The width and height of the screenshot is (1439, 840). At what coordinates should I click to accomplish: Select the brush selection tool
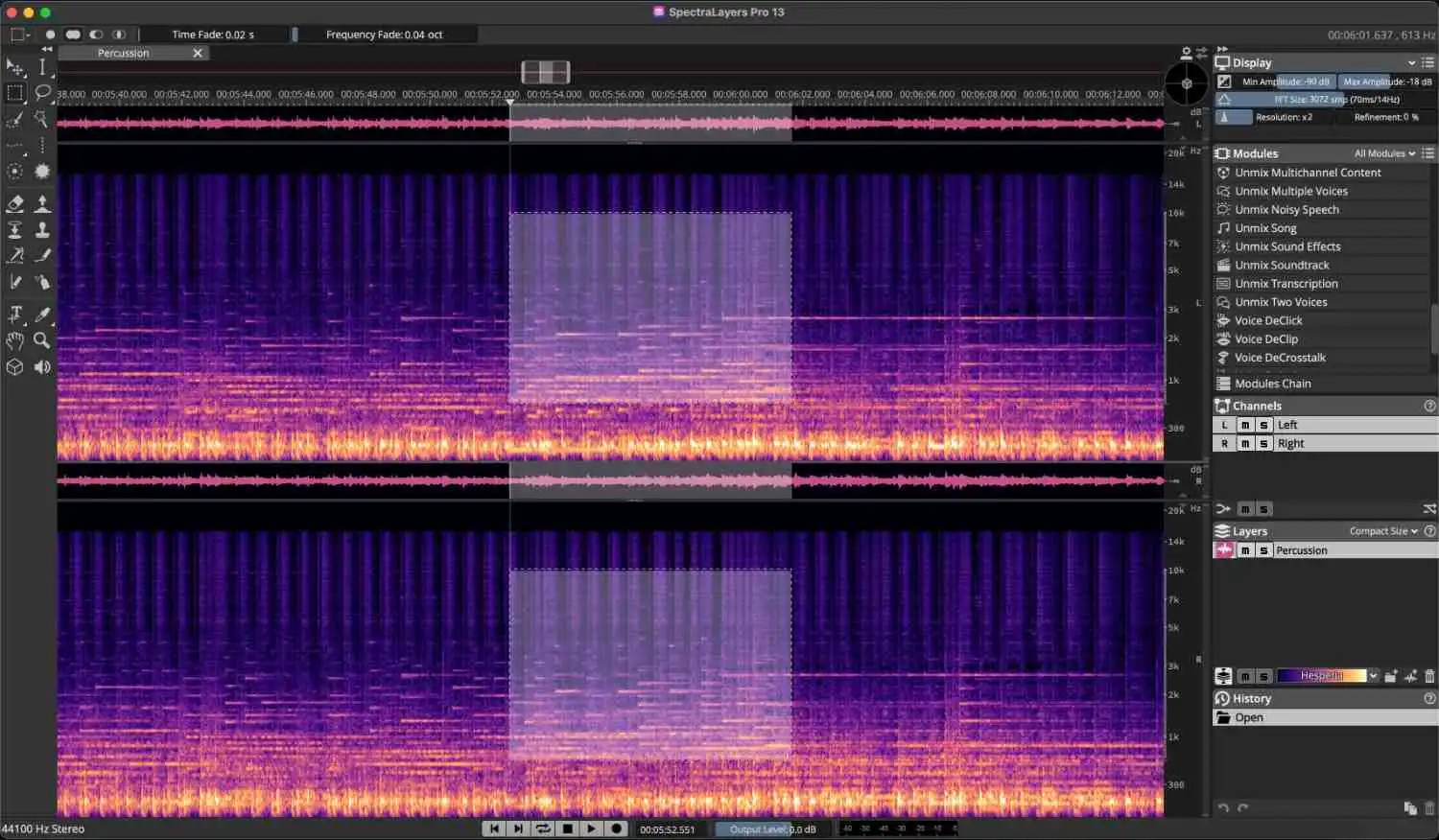14,120
